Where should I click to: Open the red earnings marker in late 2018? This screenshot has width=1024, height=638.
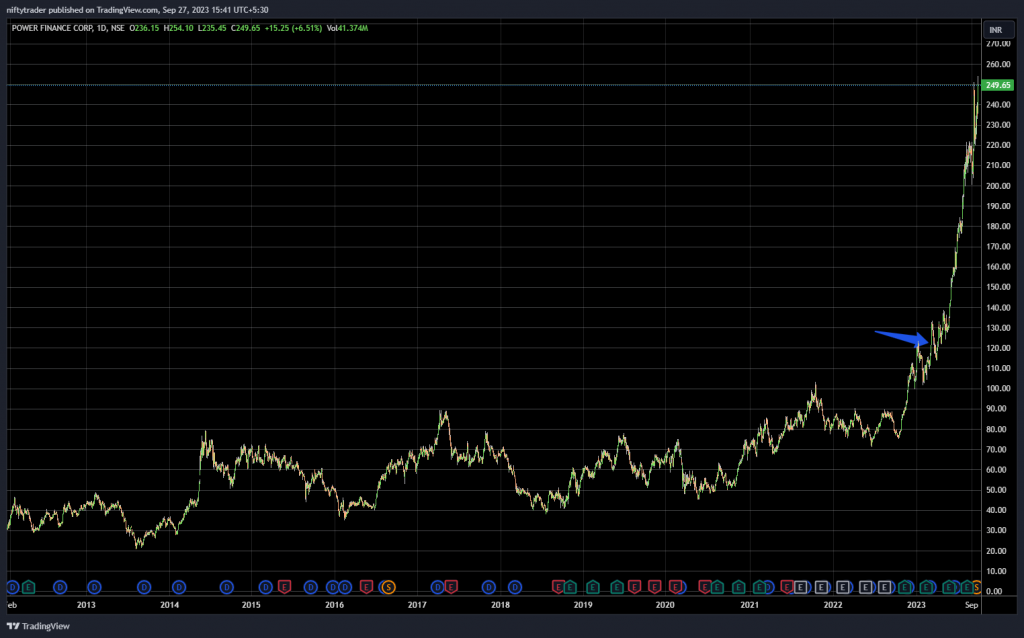point(558,587)
